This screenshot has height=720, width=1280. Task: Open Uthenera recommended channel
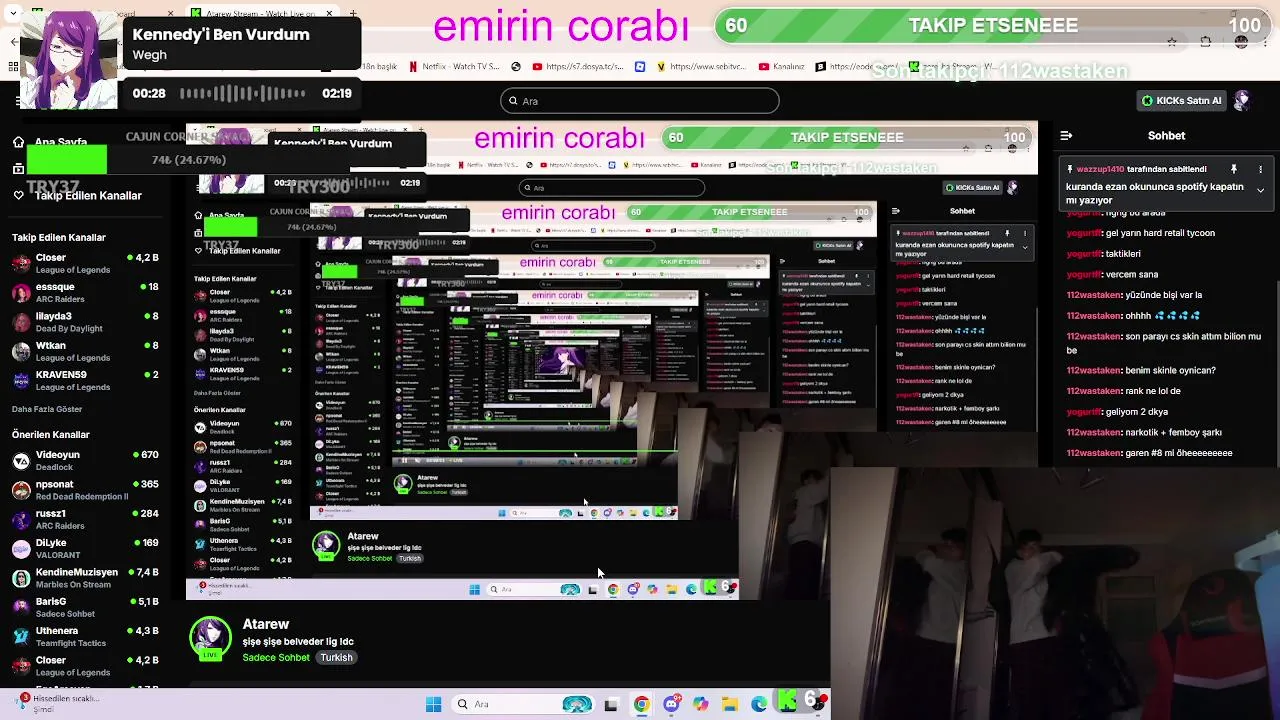pos(85,637)
